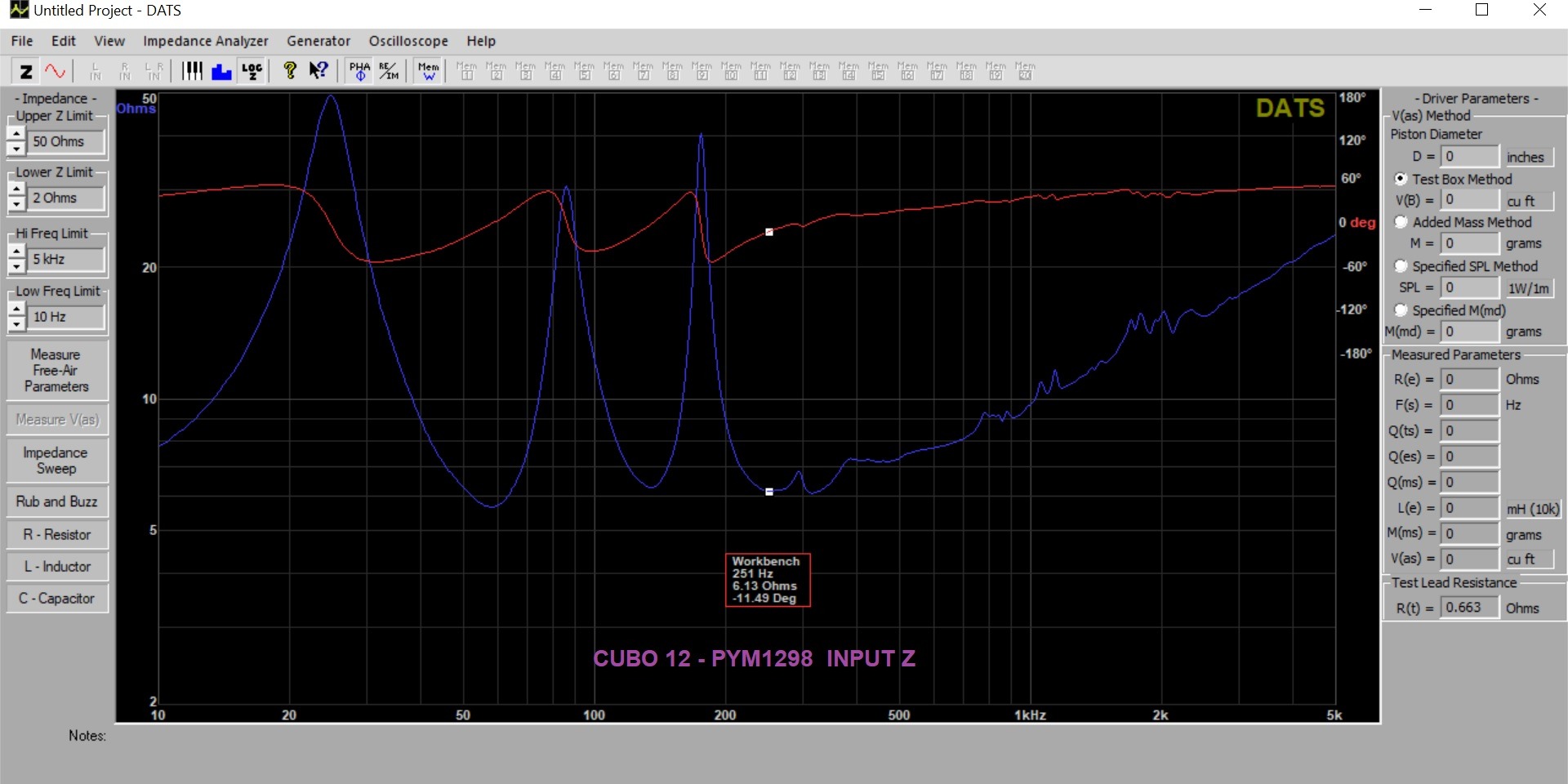
Task: Lower Low Freq Limit with down arrow
Action: (16, 323)
